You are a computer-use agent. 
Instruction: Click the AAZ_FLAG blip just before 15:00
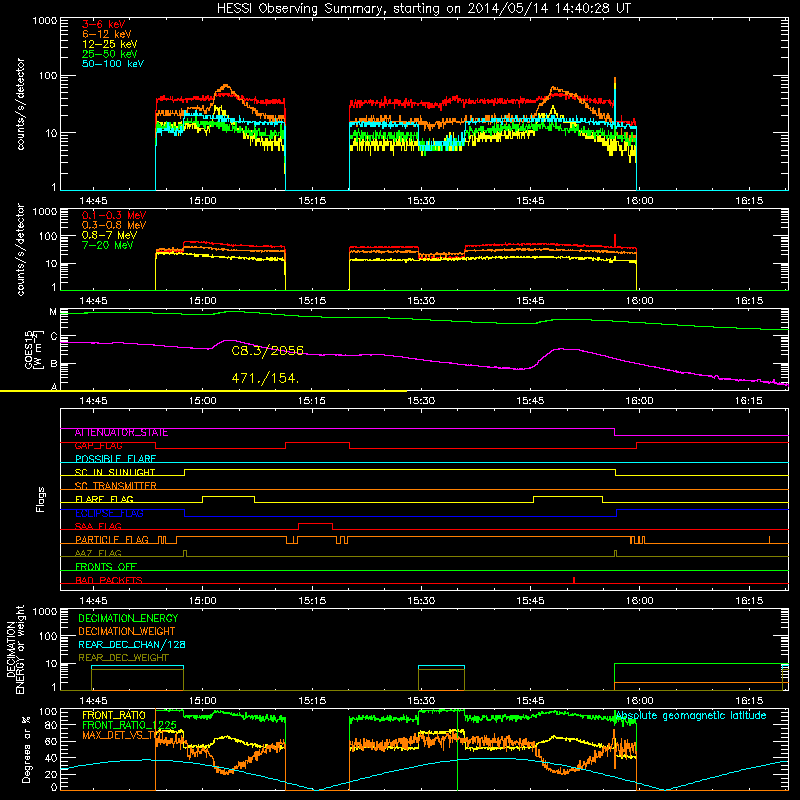click(x=185, y=553)
